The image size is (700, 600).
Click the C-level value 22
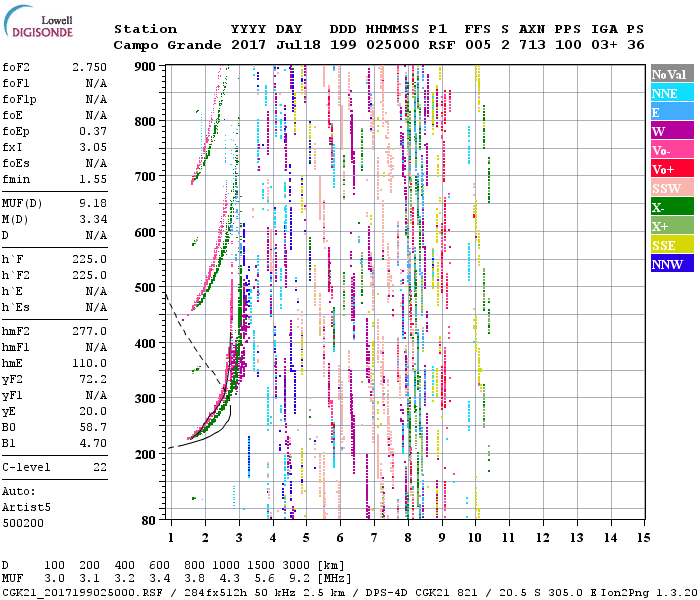point(100,468)
